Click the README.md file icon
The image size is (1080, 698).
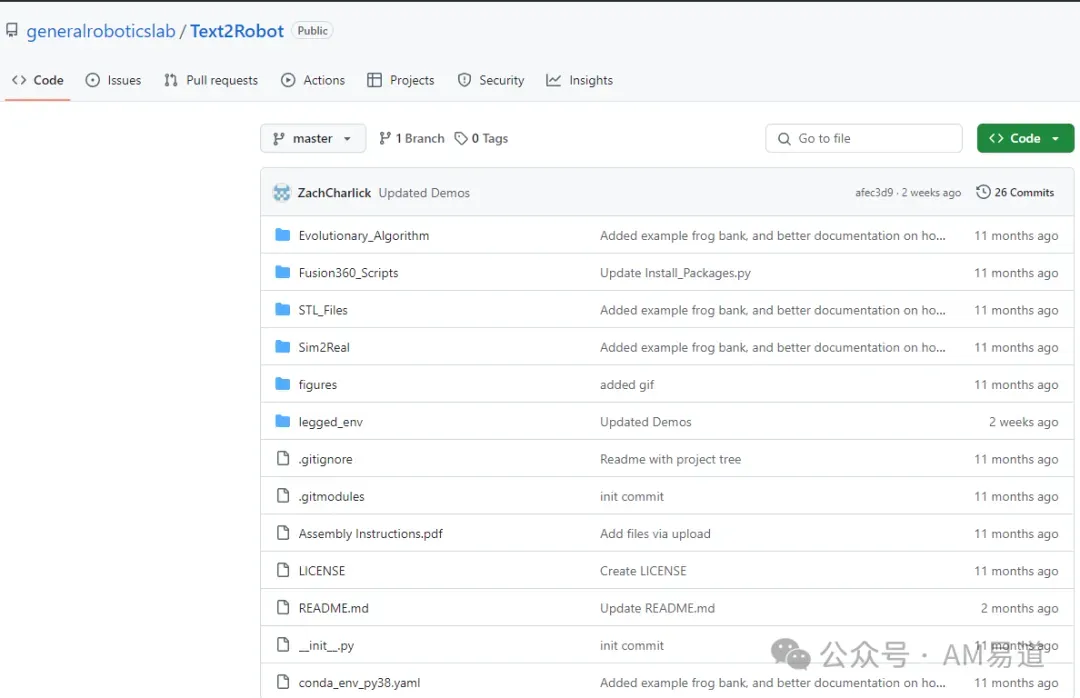pos(282,607)
